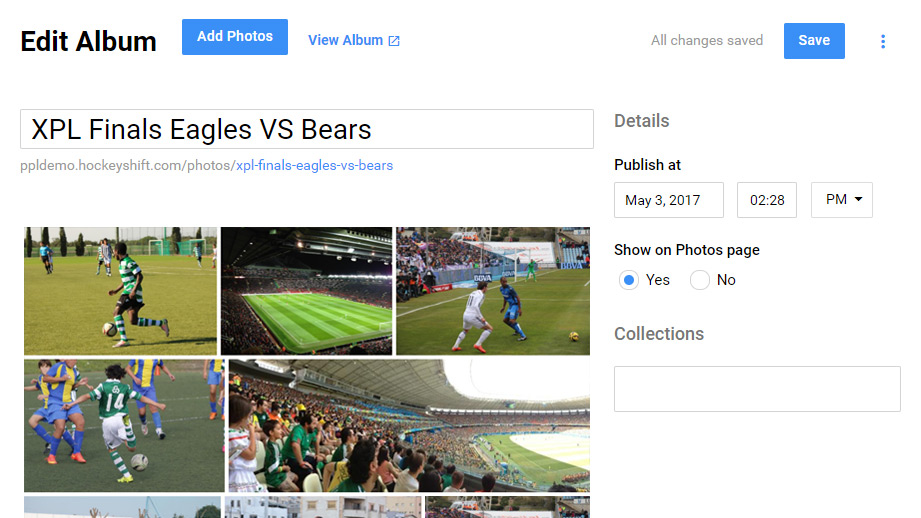The height and width of the screenshot is (518, 921).
Task: Open the xpl-finals-eagles-vs-bears URL link
Action: point(313,165)
